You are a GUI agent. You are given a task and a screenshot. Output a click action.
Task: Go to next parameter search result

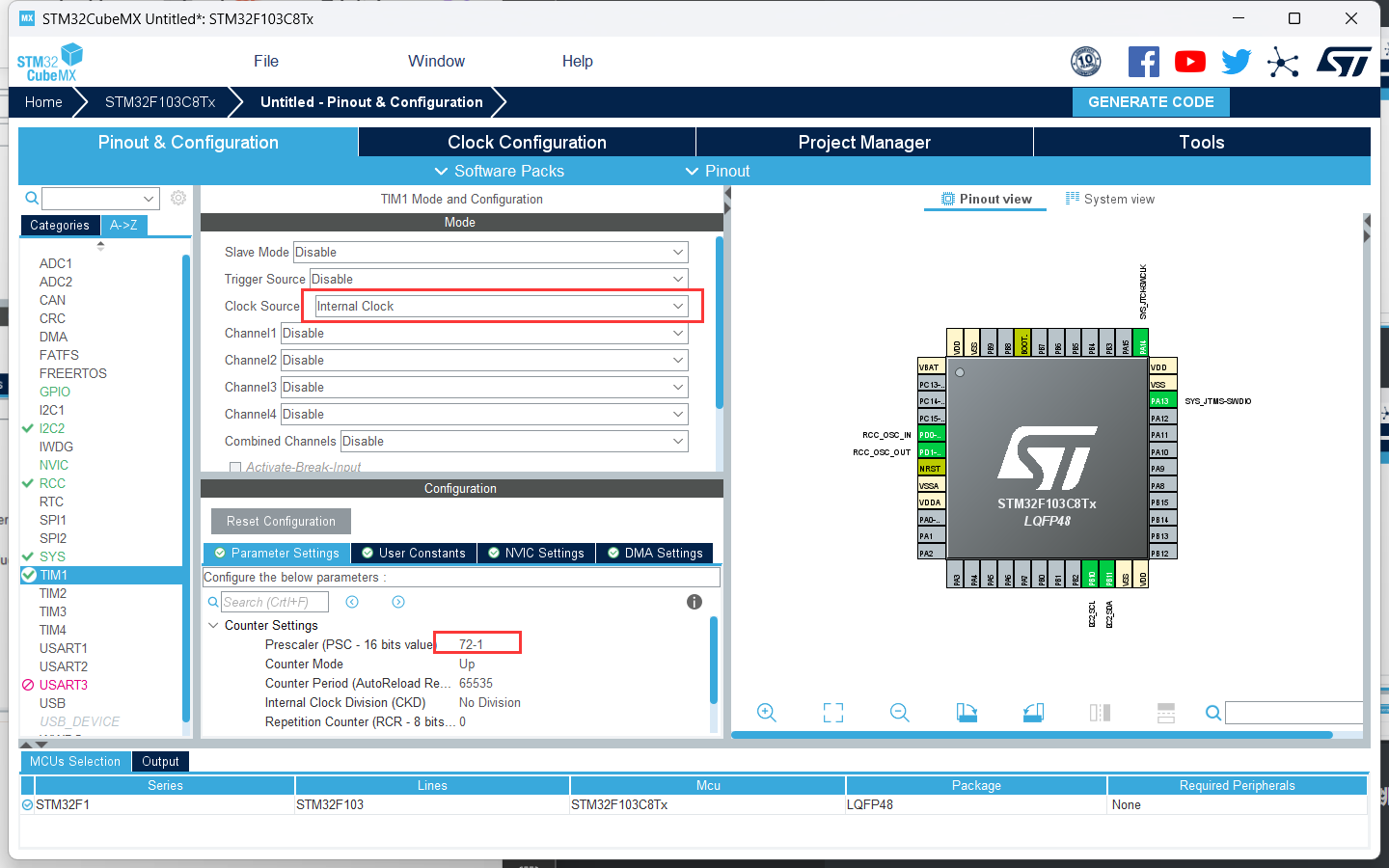[x=398, y=602]
